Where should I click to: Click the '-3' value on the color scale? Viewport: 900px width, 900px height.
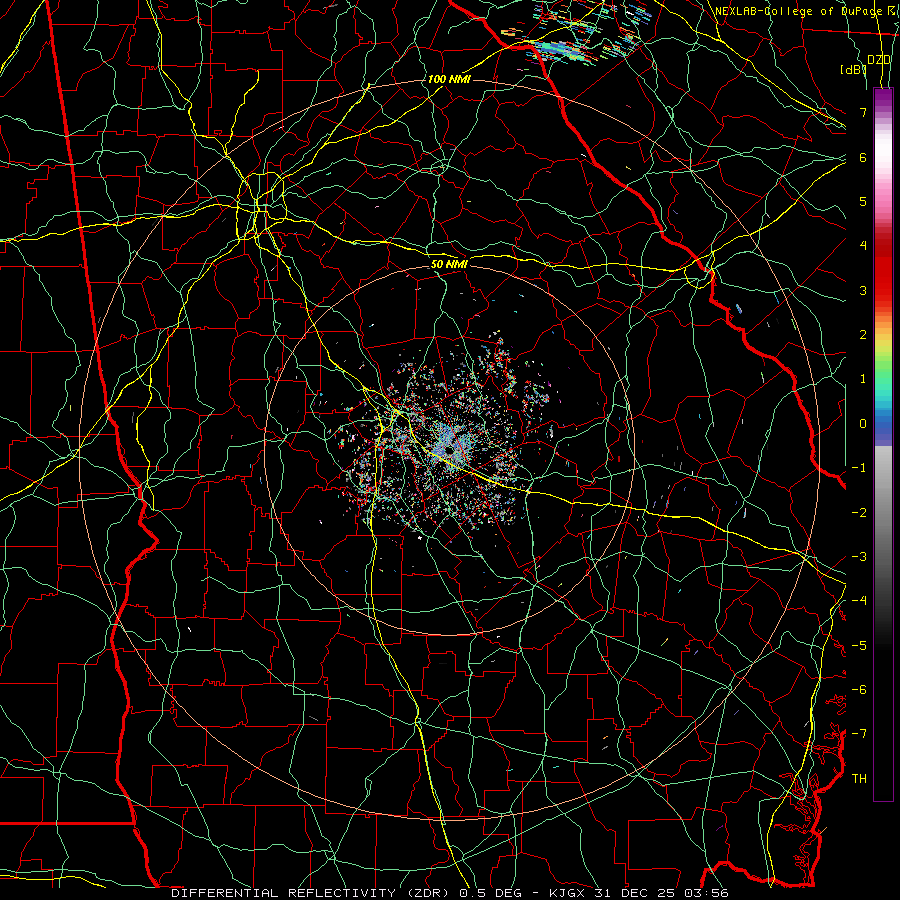point(859,557)
